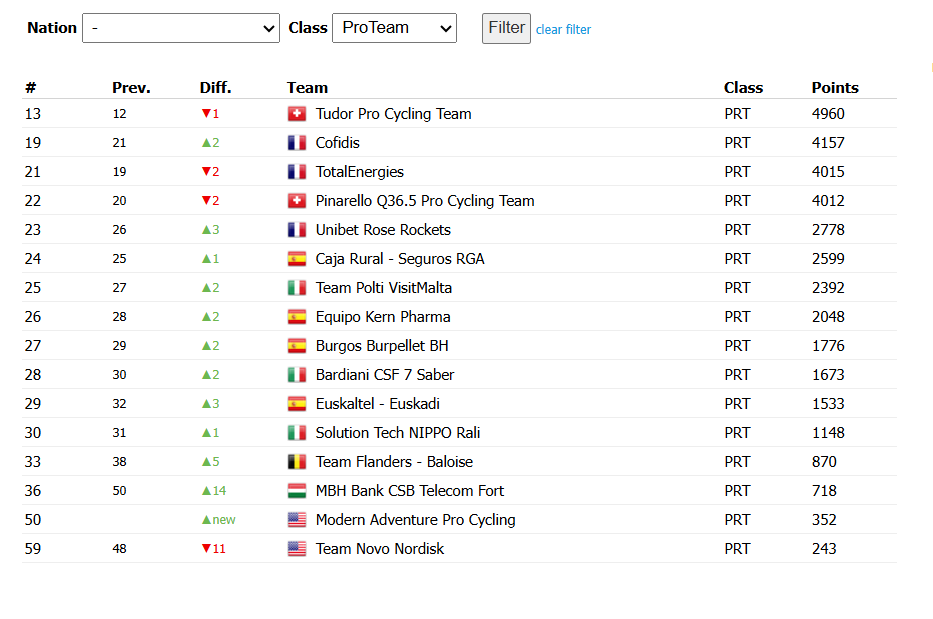Screen dimensions: 933x619
Task: Click the Team column header
Action: pyautogui.click(x=307, y=88)
